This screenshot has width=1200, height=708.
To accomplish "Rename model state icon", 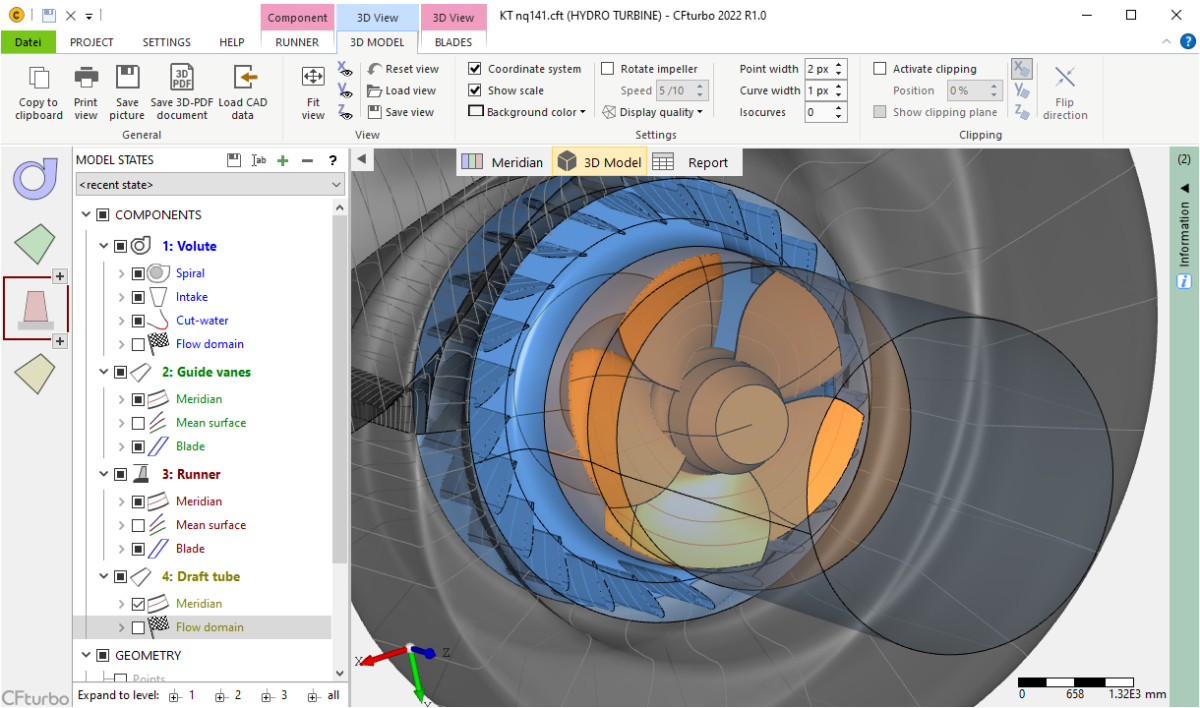I will [x=259, y=160].
